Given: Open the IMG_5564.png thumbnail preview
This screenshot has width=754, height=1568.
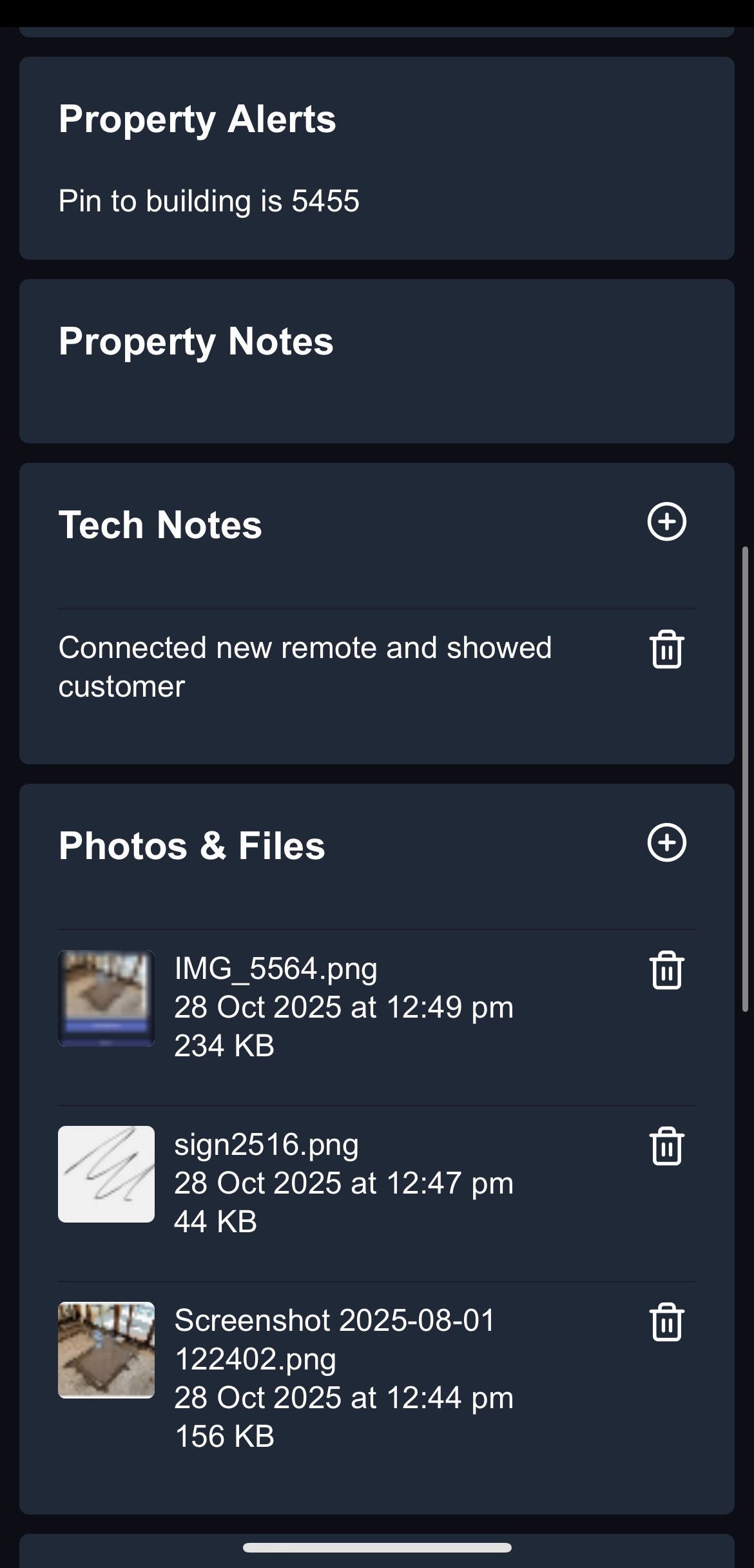Looking at the screenshot, I should [106, 998].
